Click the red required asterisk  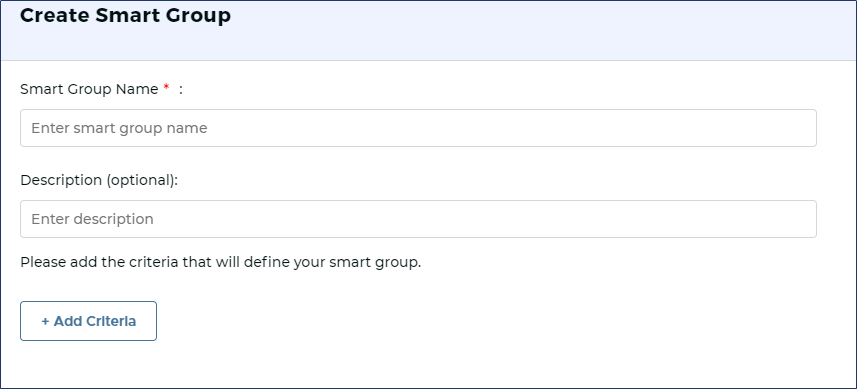pyautogui.click(x=166, y=88)
